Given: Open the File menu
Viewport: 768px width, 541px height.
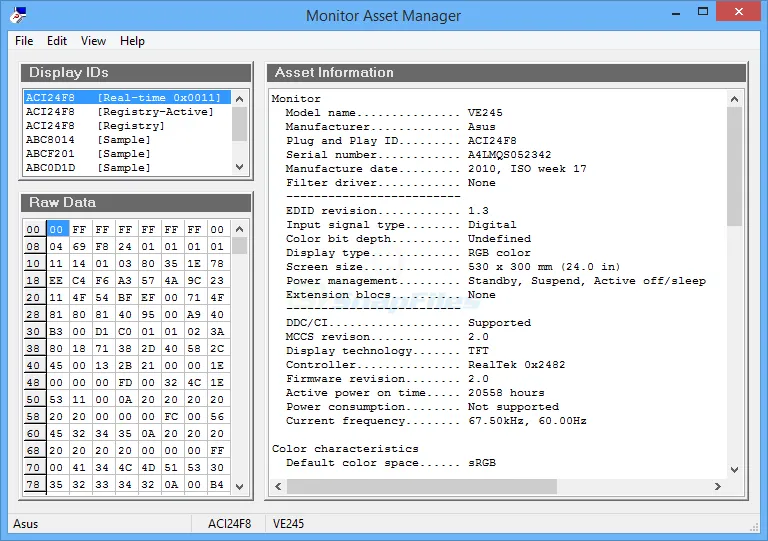Looking at the screenshot, I should pos(24,41).
